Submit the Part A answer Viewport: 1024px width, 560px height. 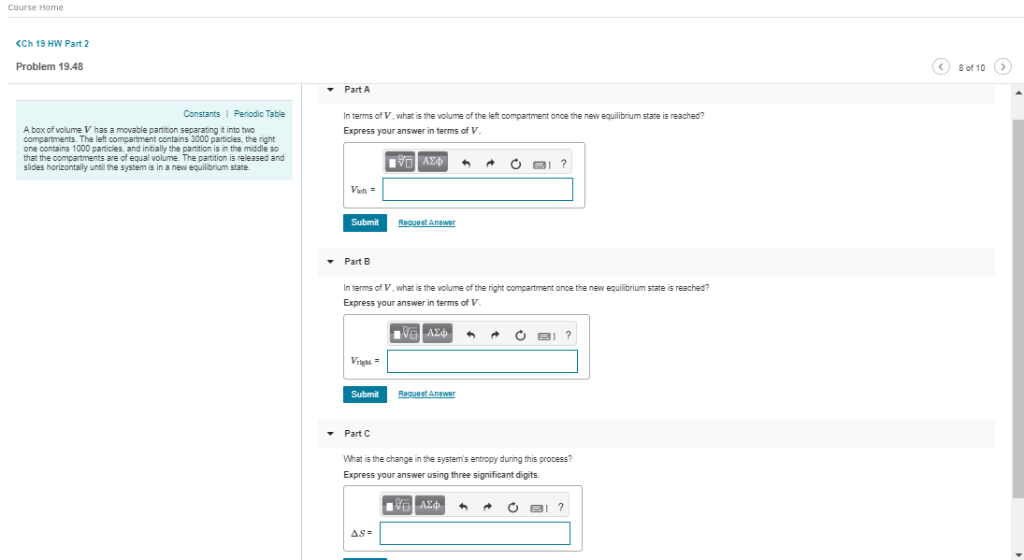coord(365,223)
